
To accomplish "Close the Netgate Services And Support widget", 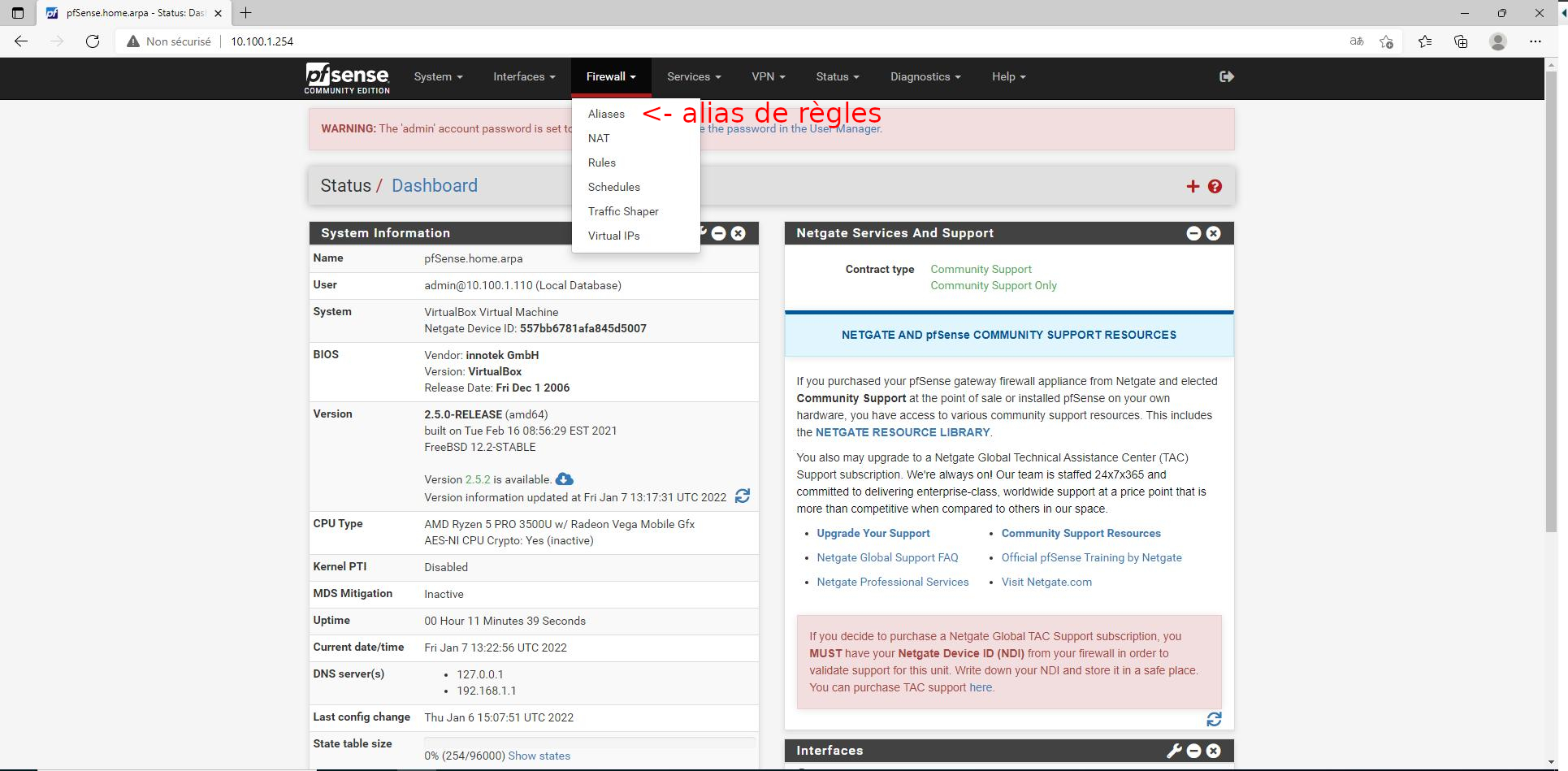I will point(1213,233).
